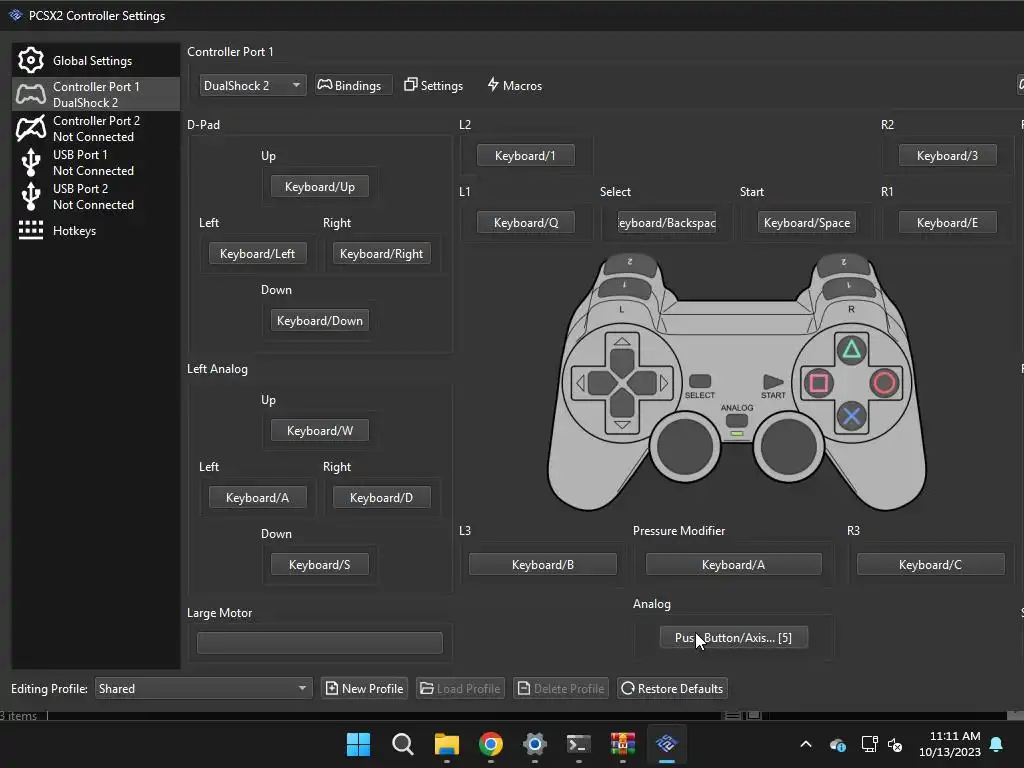Viewport: 1024px width, 768px height.
Task: Click the START button on controller image
Action: [x=773, y=382]
